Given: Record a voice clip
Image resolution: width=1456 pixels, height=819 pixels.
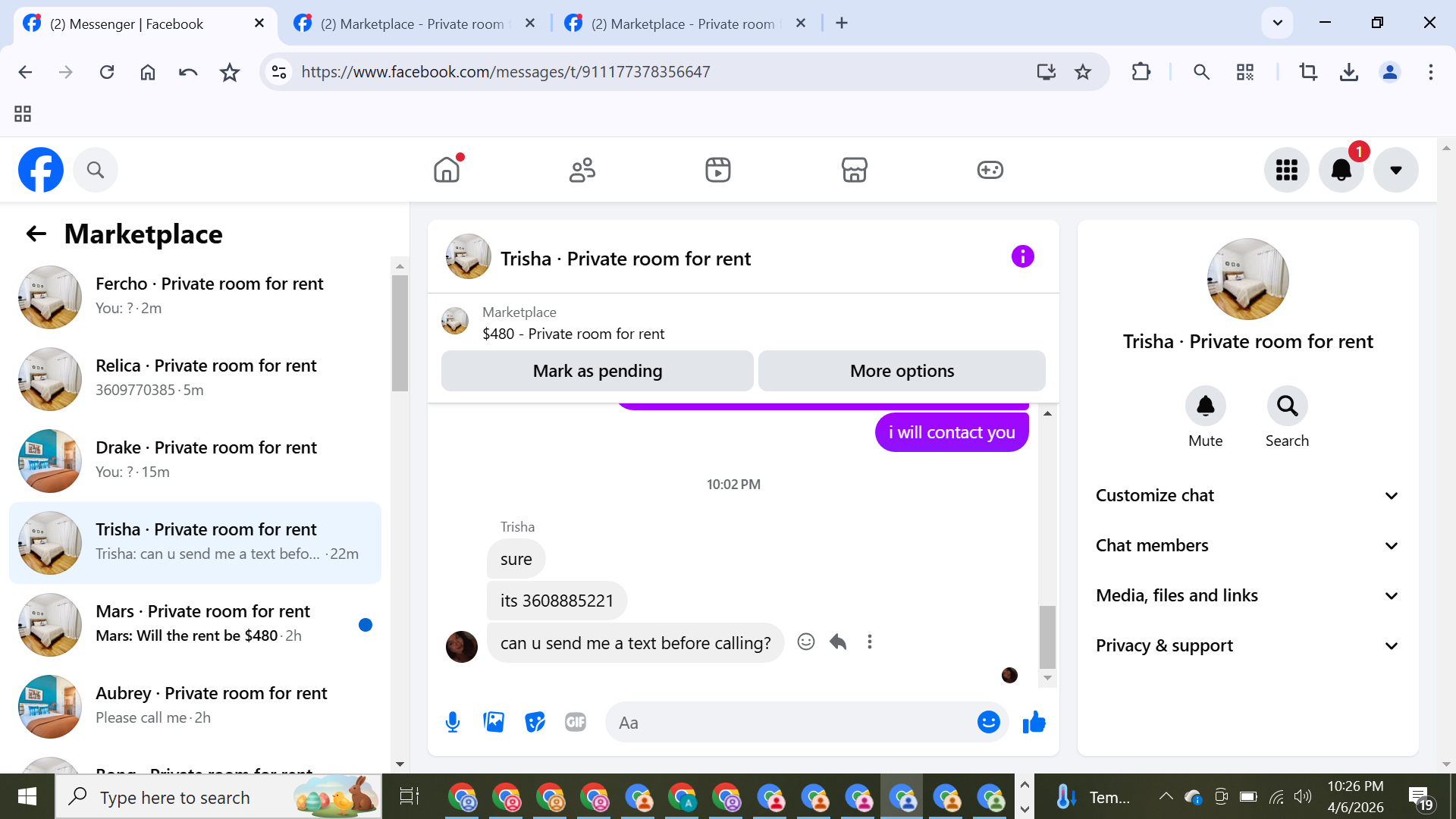Looking at the screenshot, I should click(x=453, y=723).
